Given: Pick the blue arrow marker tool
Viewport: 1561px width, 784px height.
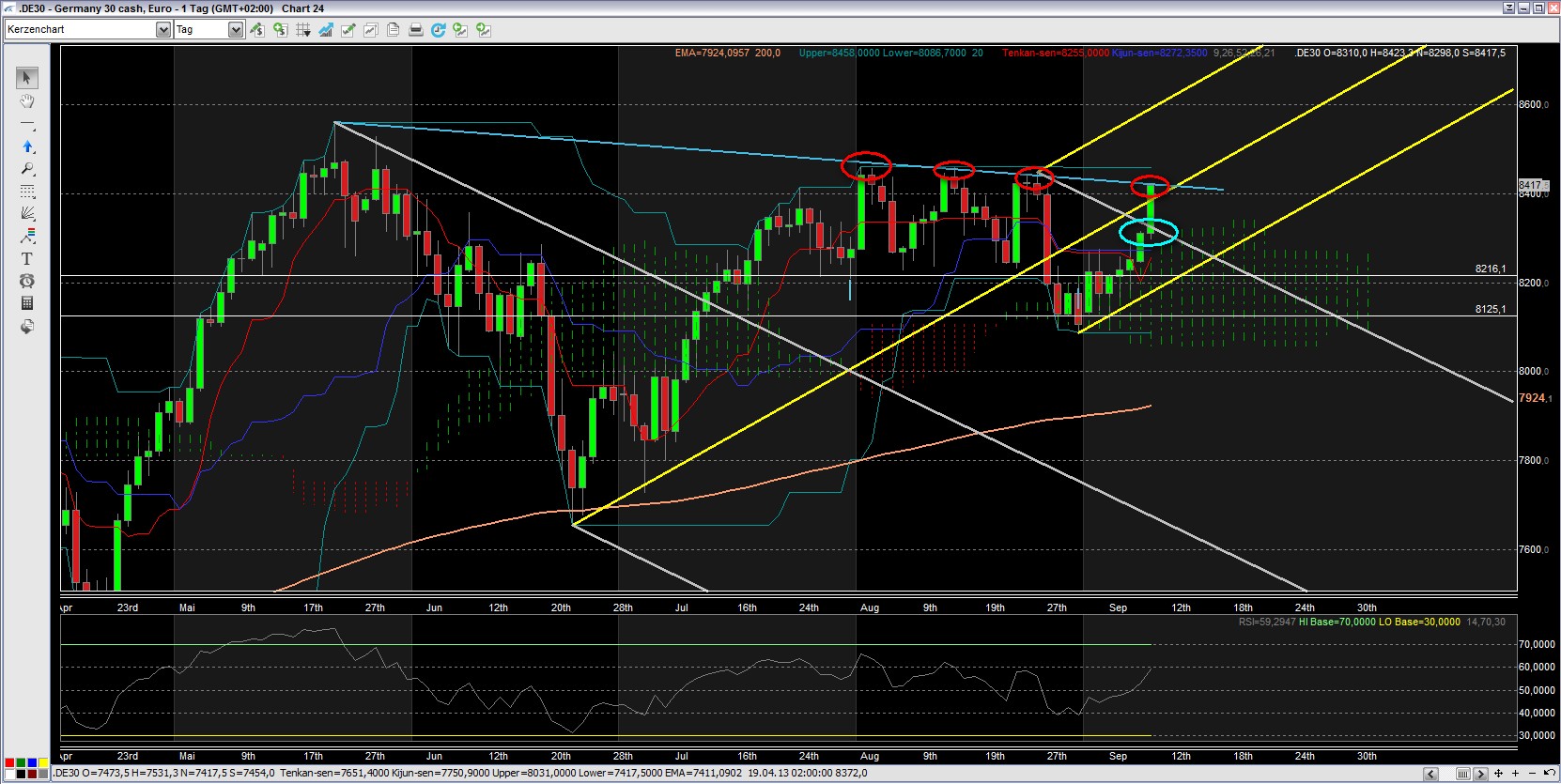Looking at the screenshot, I should pos(27,146).
